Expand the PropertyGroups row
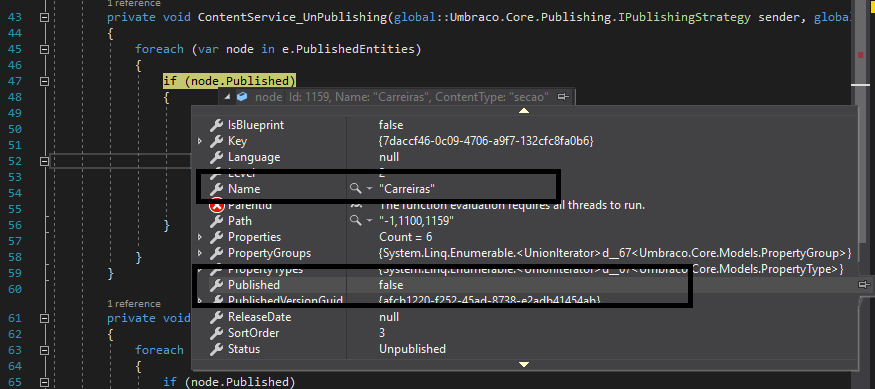875x389 pixels. (200, 253)
